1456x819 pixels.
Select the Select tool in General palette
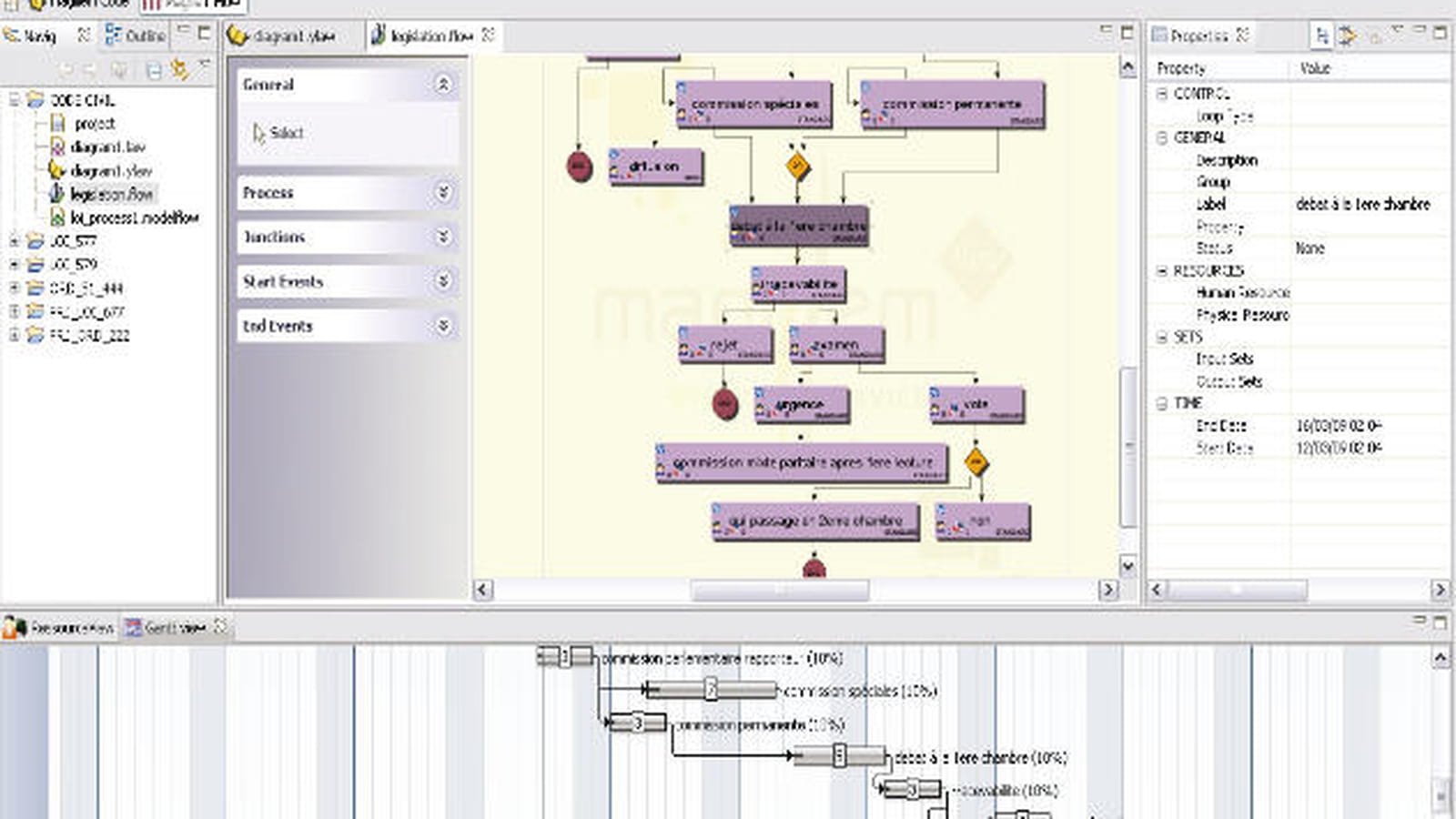pos(278,133)
